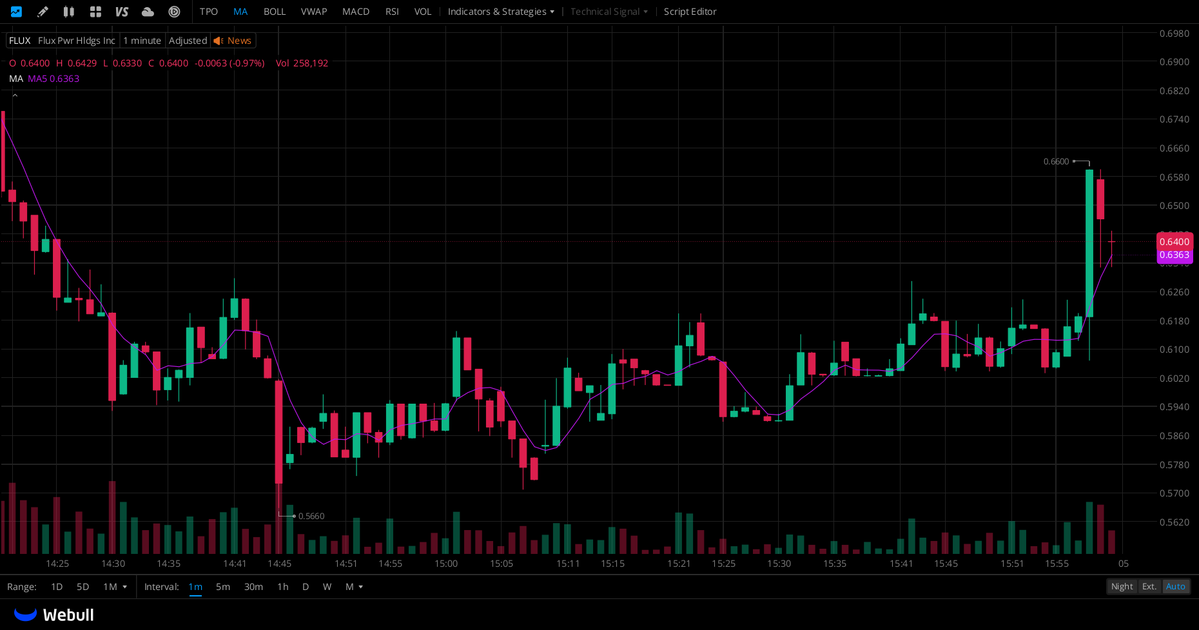Select 1m interval
Image resolution: width=1199 pixels, height=630 pixels.
point(195,586)
